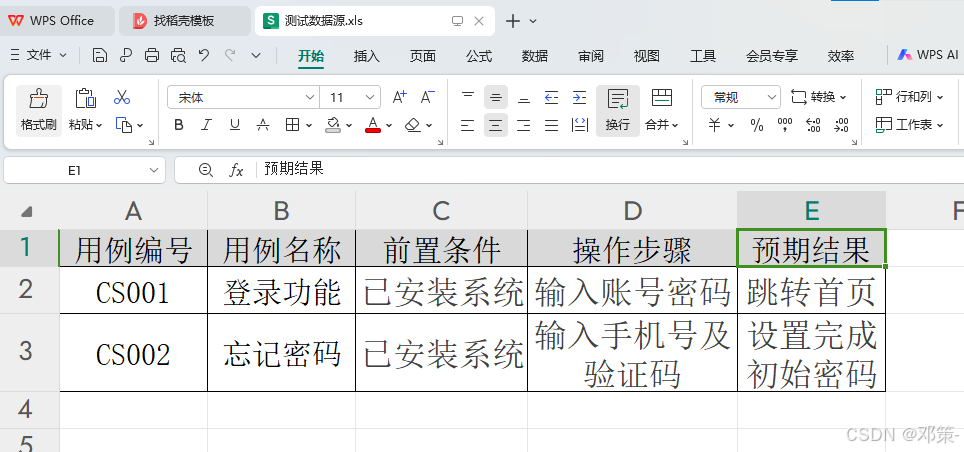The image size is (964, 452).
Task: Click the new tab plus button
Action: pyautogui.click(x=512, y=21)
